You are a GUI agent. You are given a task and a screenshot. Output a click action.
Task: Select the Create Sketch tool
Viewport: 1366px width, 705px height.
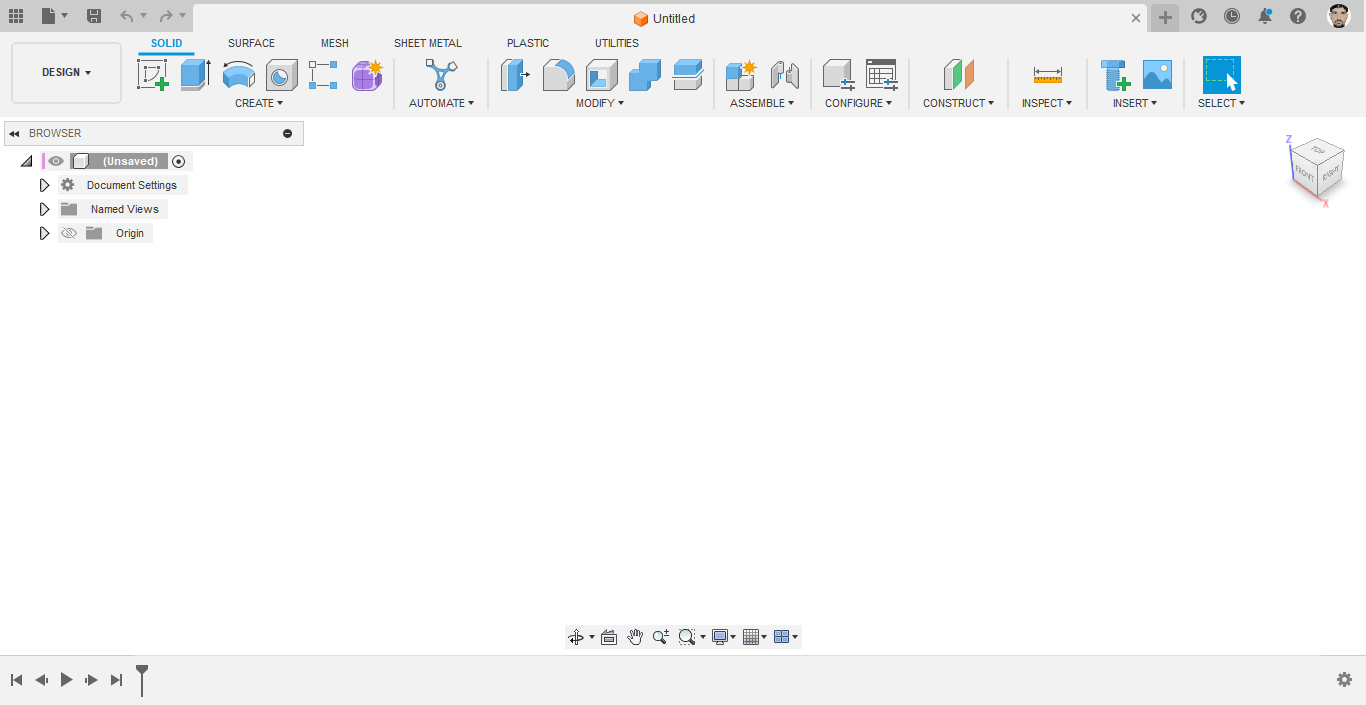(x=154, y=75)
